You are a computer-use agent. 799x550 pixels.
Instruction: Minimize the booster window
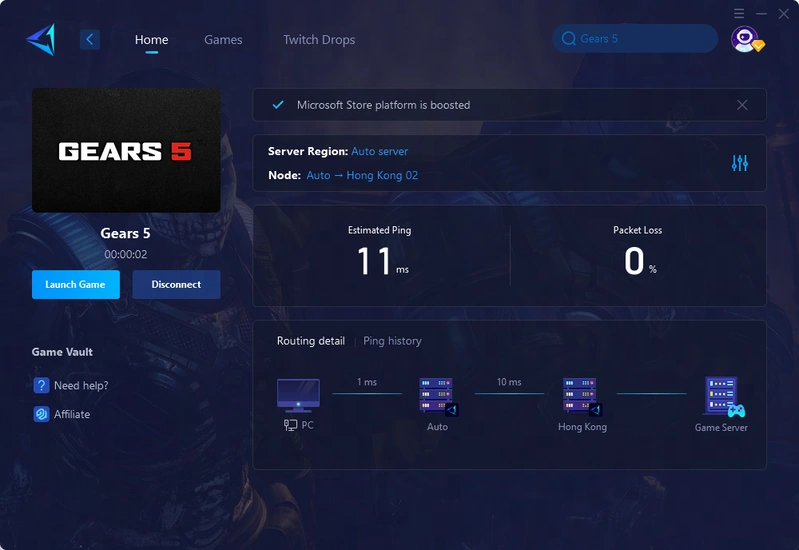(761, 13)
